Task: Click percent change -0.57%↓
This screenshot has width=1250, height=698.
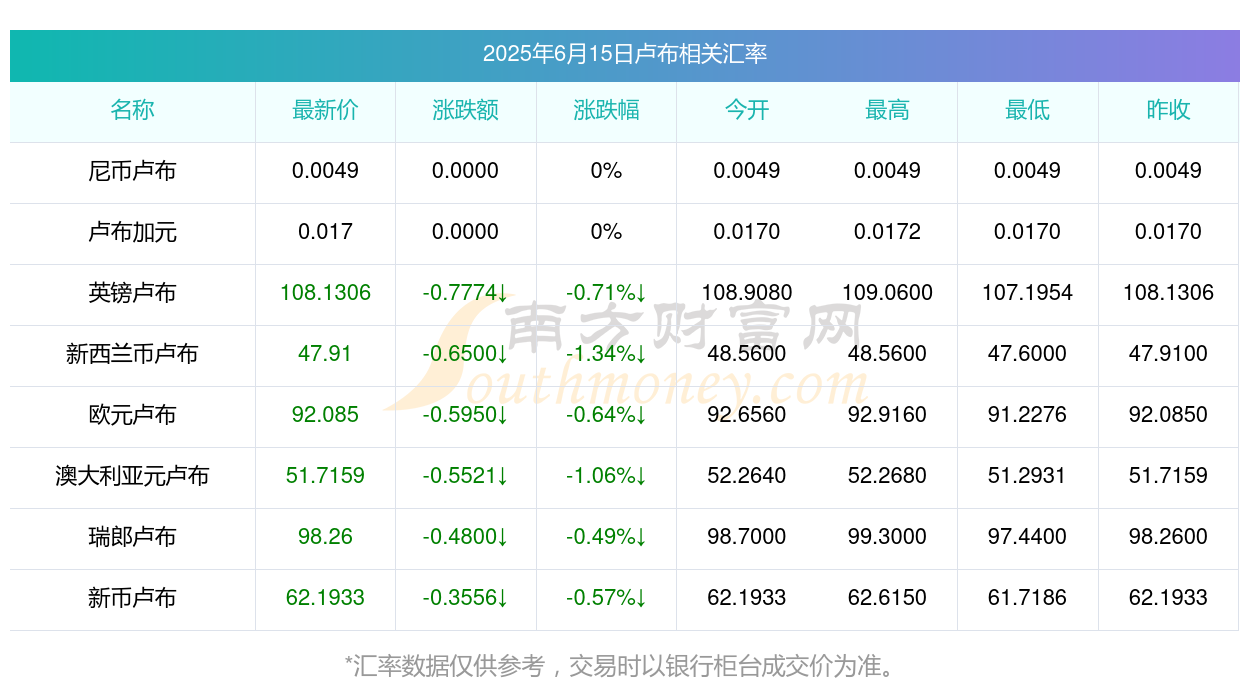Action: click(606, 598)
